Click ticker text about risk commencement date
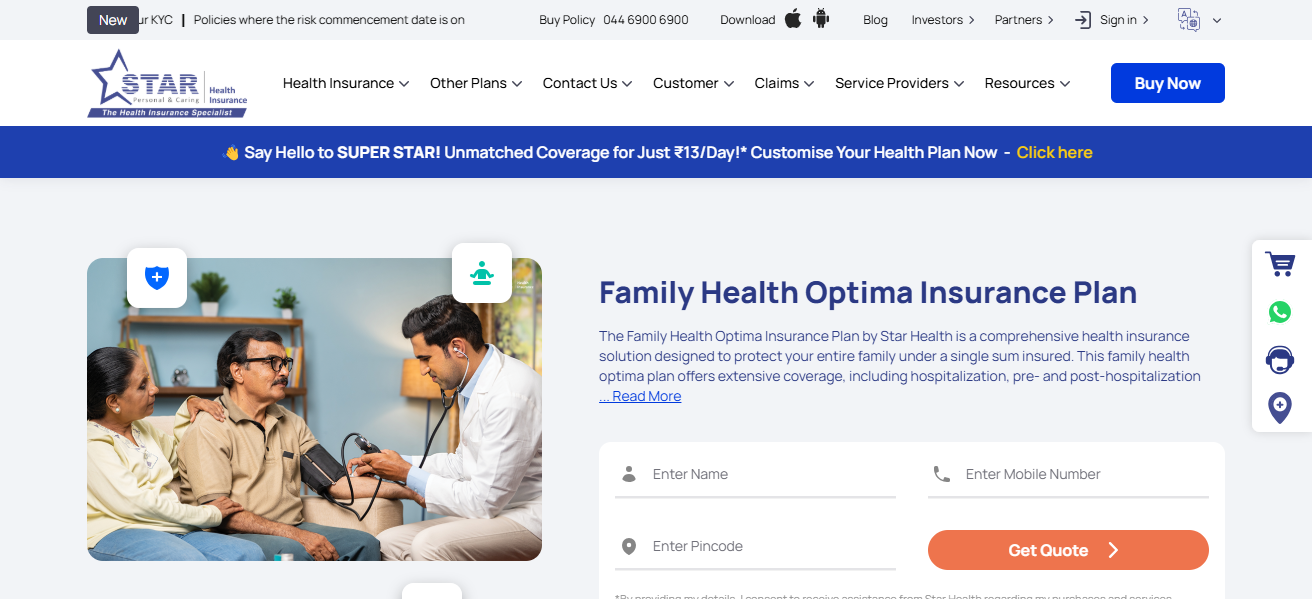Viewport: 1312px width, 599px height. click(329, 20)
